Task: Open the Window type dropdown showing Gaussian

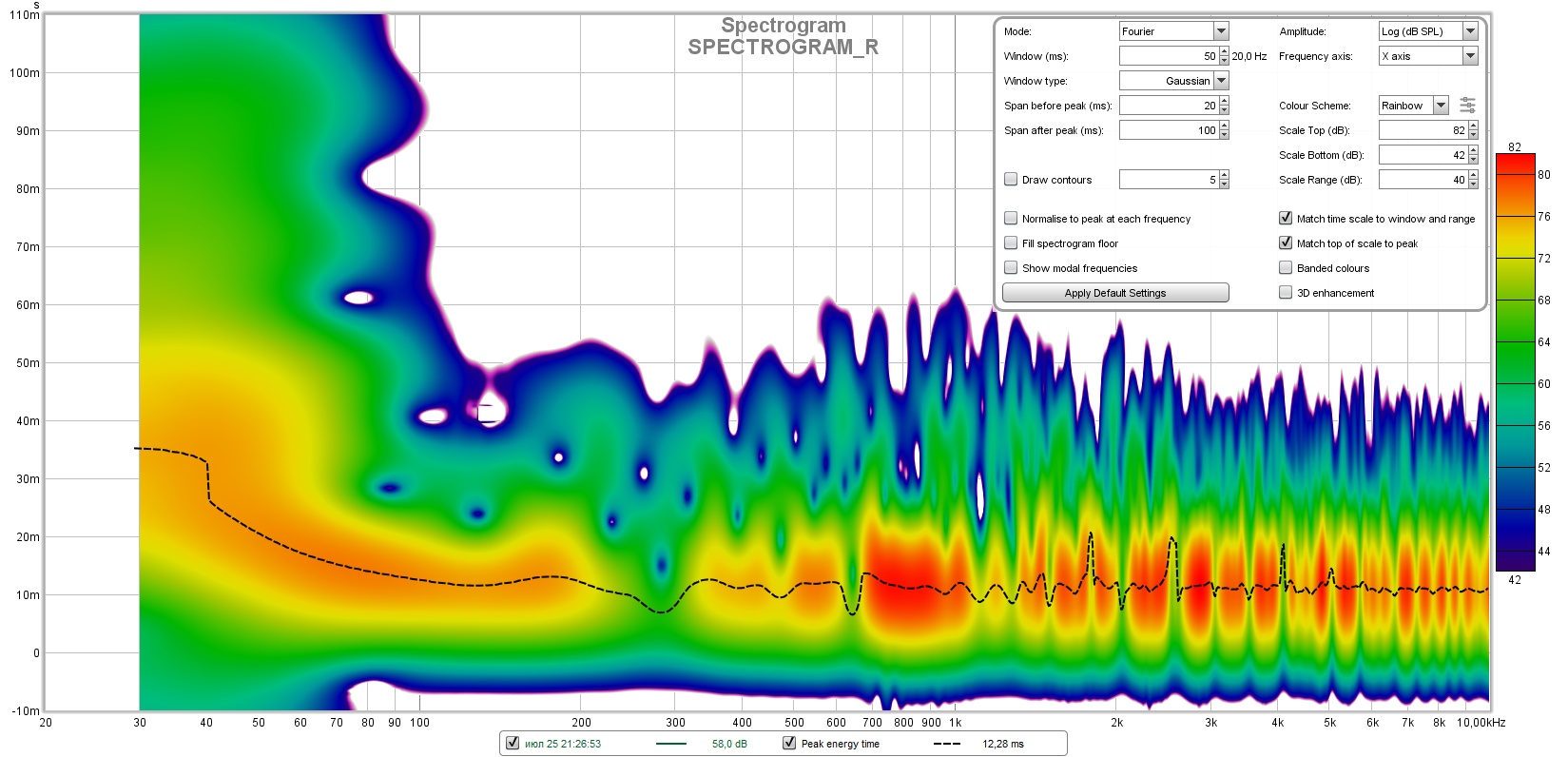Action: (x=1173, y=81)
